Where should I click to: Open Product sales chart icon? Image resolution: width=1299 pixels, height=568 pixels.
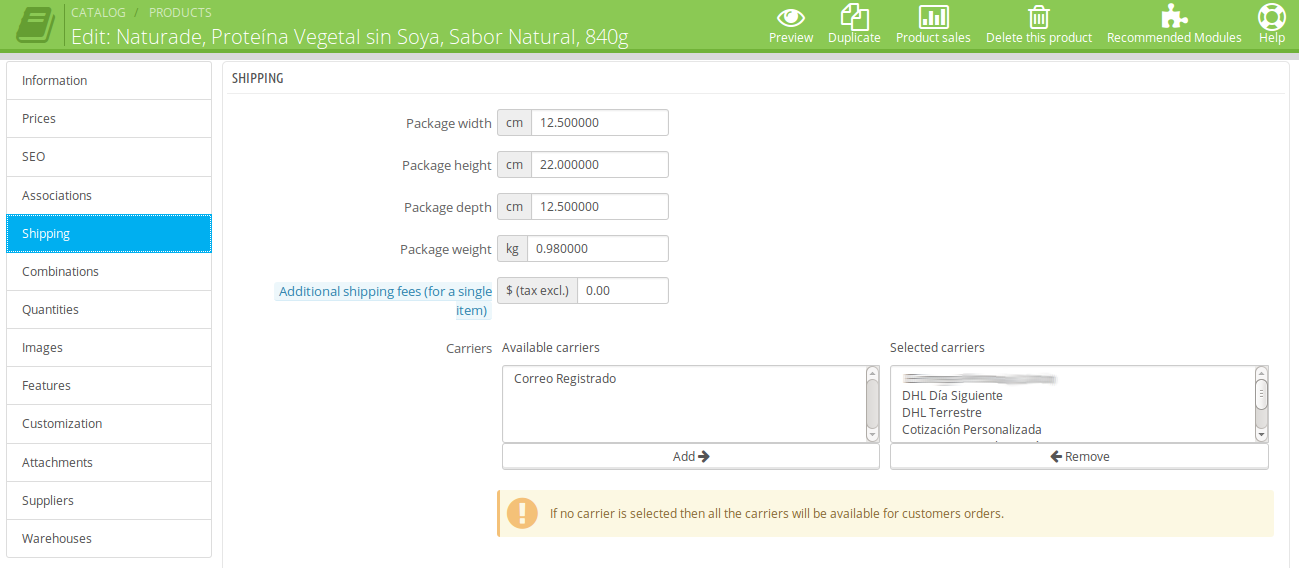click(933, 17)
